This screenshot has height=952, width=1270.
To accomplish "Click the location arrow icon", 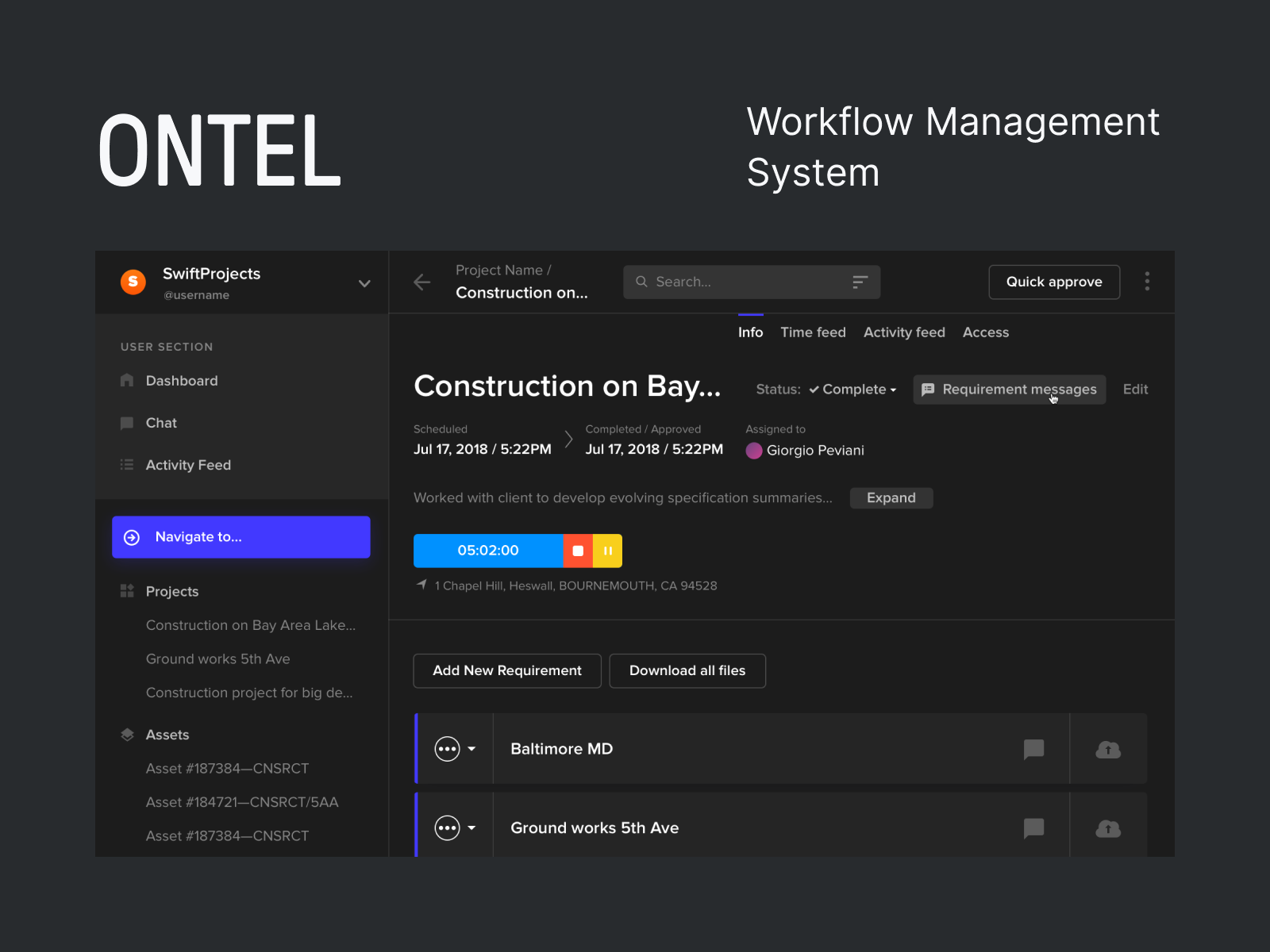I will [x=421, y=585].
